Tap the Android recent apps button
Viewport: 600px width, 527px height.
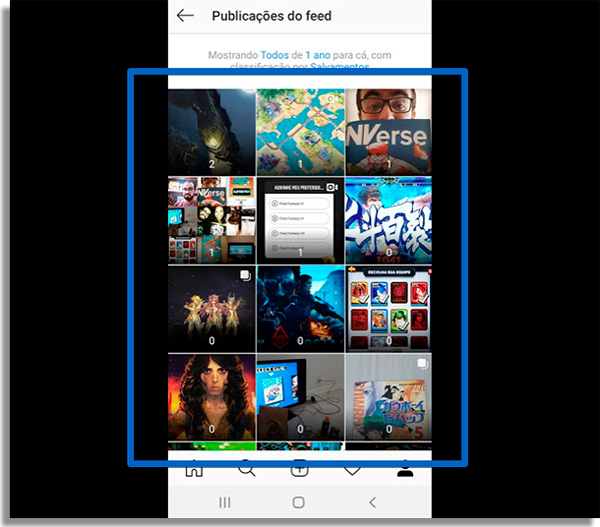click(225, 502)
